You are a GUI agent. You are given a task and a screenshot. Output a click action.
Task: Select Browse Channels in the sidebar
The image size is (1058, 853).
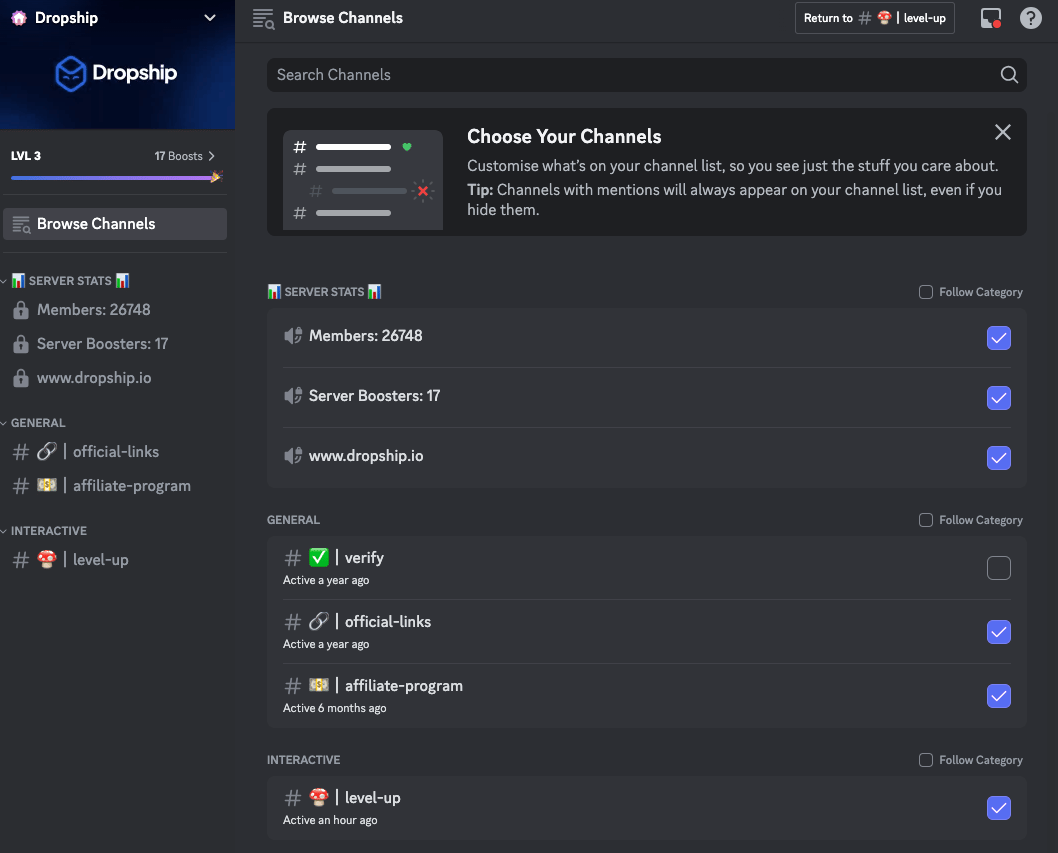click(x=115, y=224)
